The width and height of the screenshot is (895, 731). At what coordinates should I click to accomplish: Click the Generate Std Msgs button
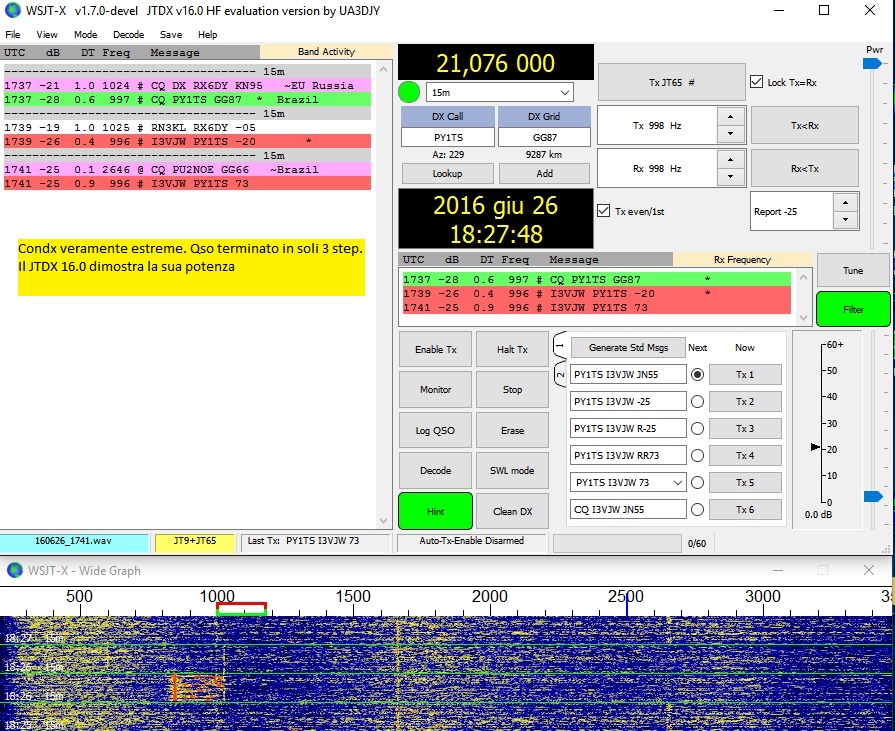pyautogui.click(x=628, y=348)
